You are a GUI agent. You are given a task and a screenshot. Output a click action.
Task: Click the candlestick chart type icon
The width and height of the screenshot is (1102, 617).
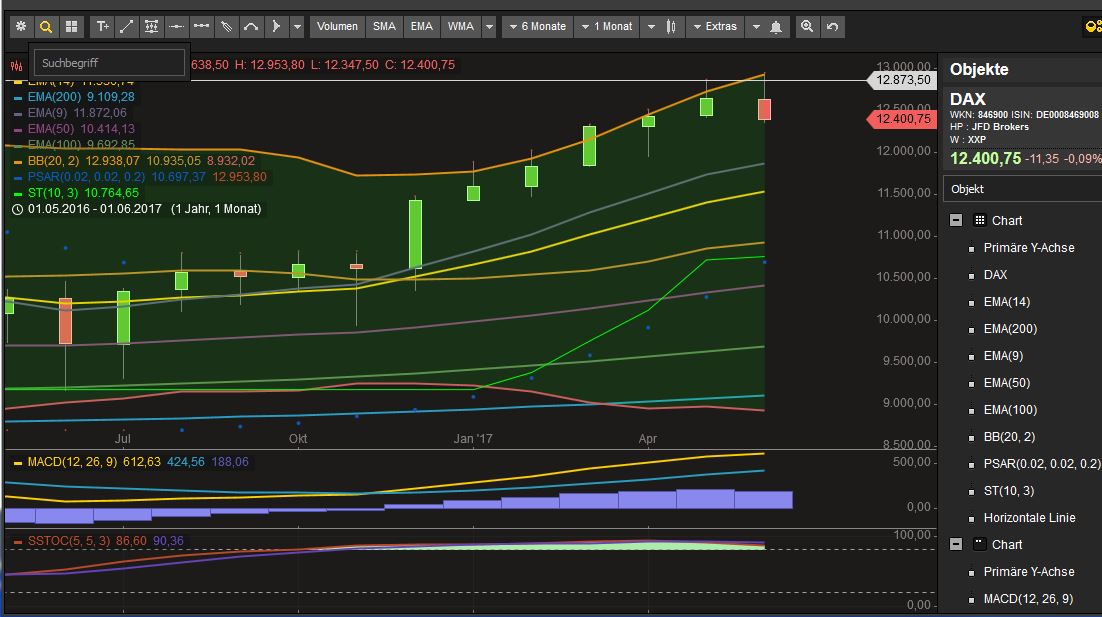(671, 27)
